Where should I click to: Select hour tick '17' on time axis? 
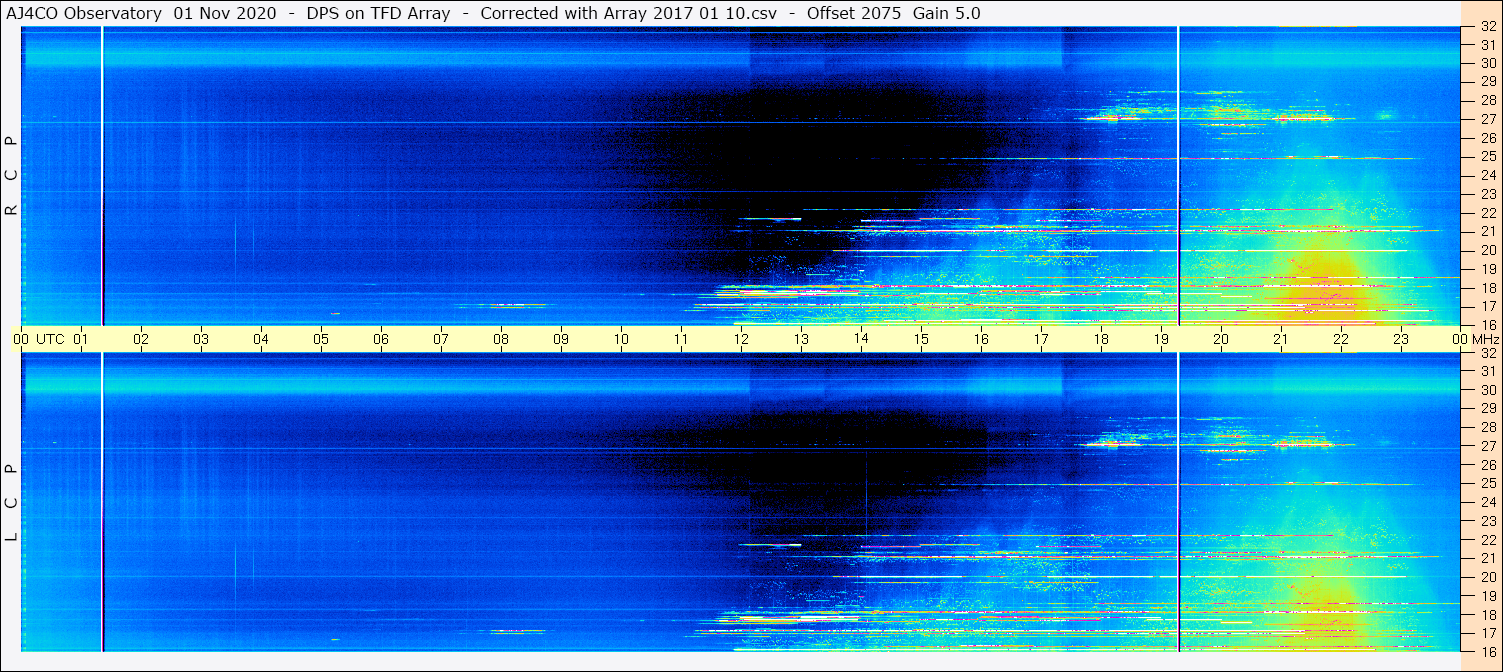tap(1042, 339)
